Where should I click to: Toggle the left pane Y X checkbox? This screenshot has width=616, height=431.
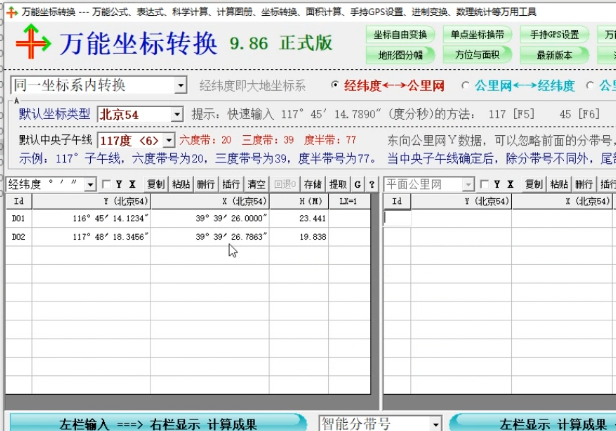tap(106, 184)
